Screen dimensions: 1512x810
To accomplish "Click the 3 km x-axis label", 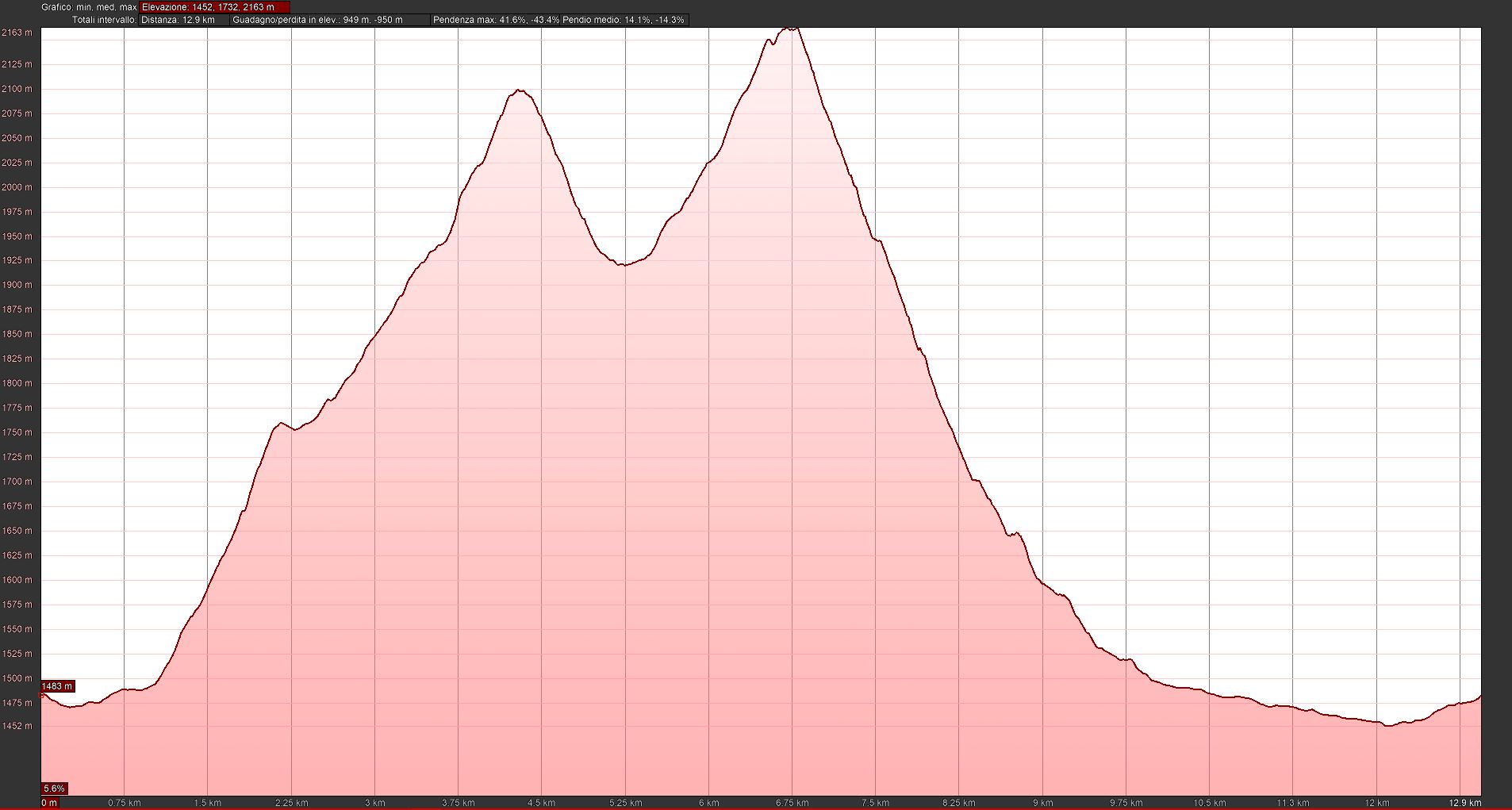I will 374,803.
